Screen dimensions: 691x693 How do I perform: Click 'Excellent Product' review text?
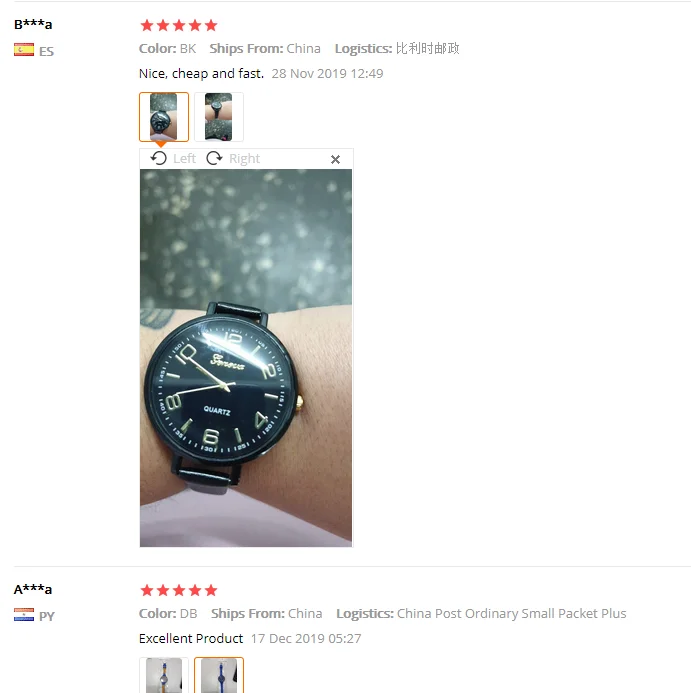tap(191, 638)
